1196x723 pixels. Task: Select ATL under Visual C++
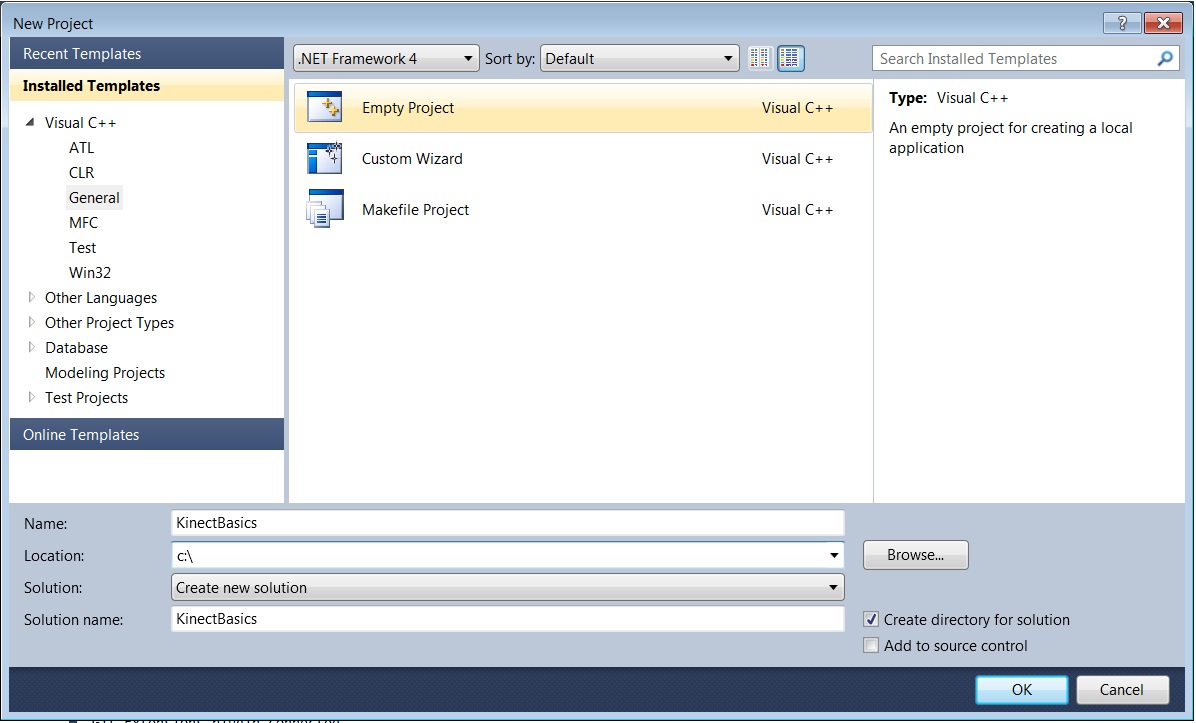(x=82, y=147)
